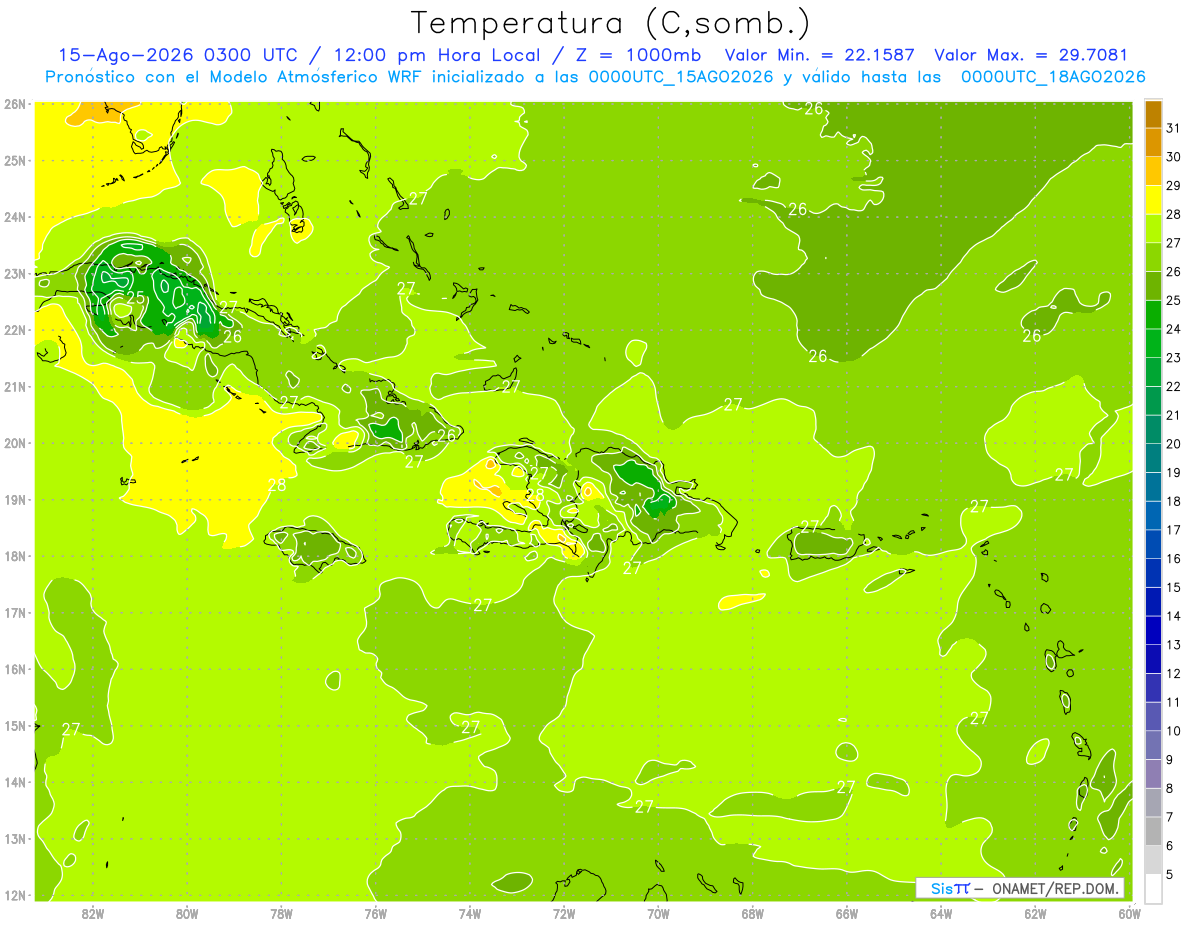Click the 66W longitude axis label
Image resolution: width=1200 pixels, height=927 pixels.
coord(847,913)
